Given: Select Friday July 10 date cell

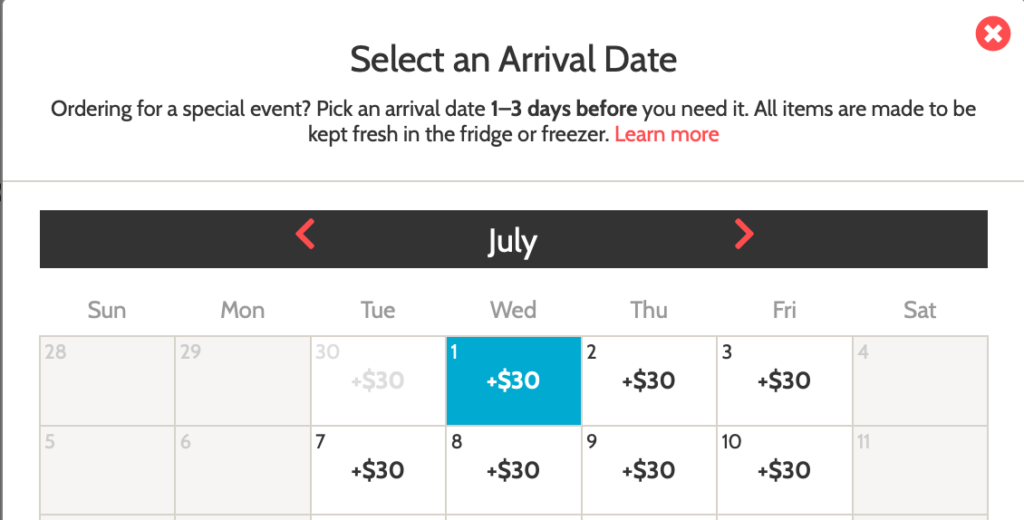Looking at the screenshot, I should (784, 471).
